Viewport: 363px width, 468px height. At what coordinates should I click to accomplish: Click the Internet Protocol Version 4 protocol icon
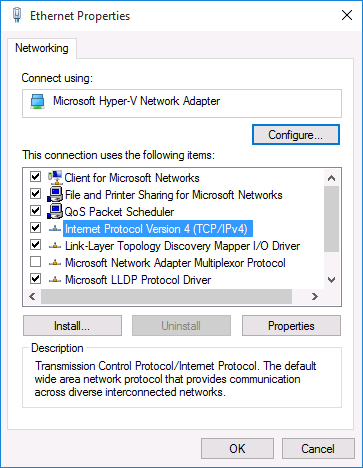tap(55, 229)
